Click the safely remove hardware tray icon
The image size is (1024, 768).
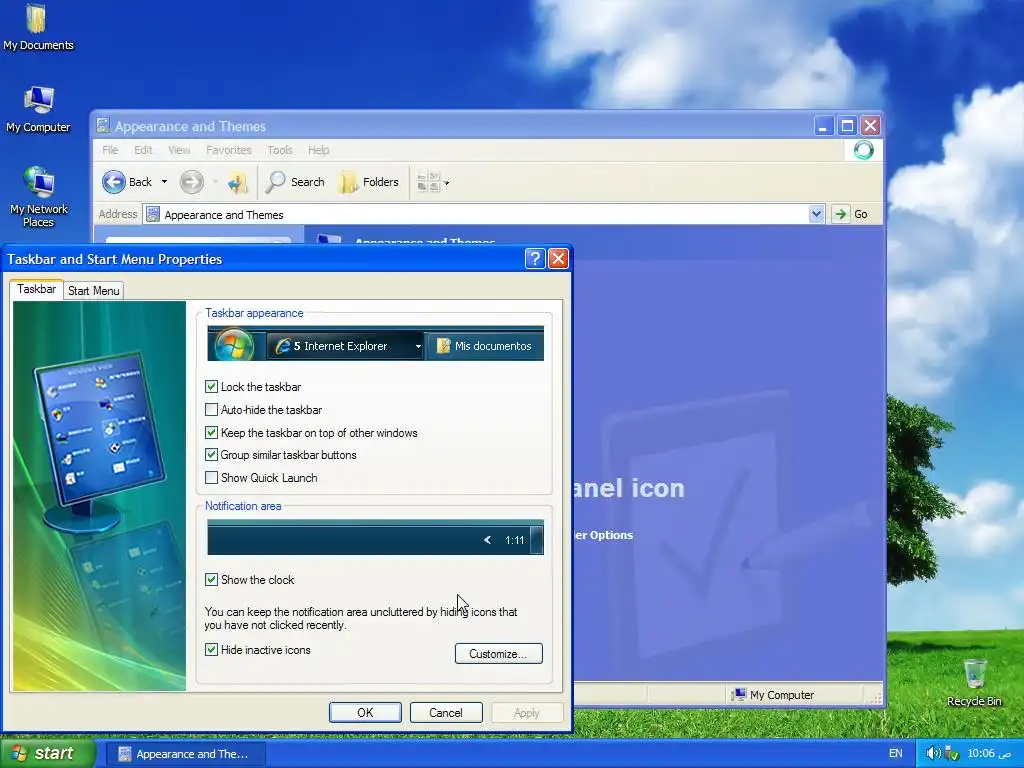coord(952,754)
